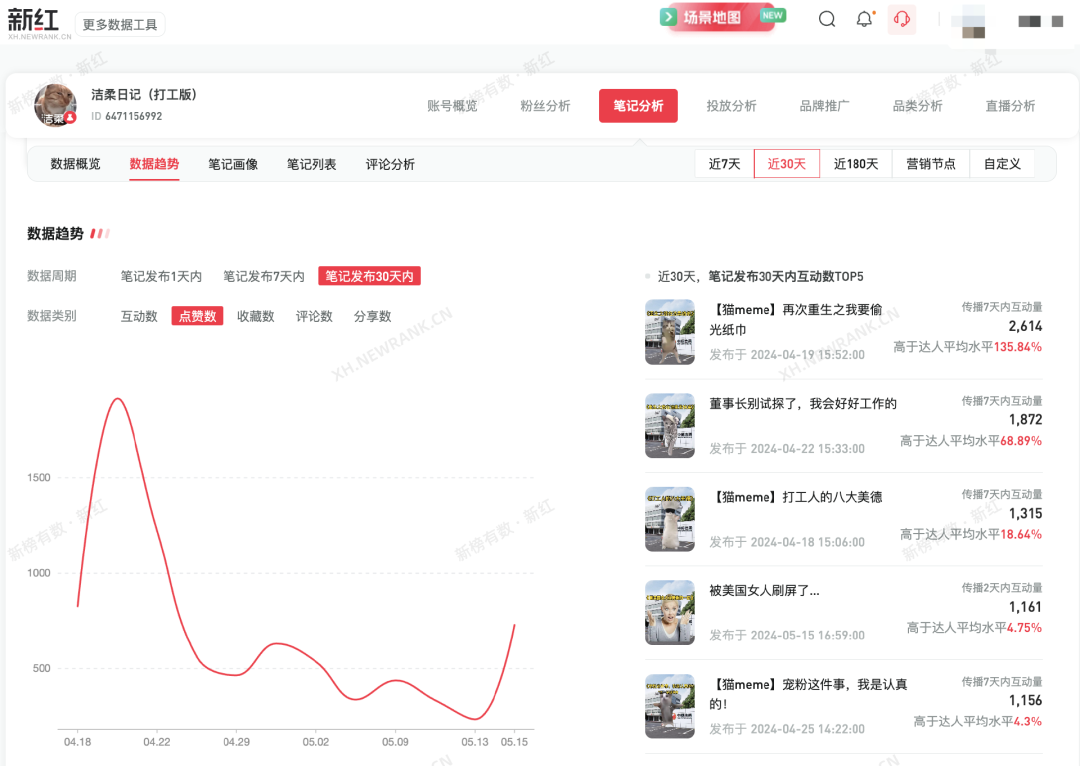Click the search magnifier icon
Image resolution: width=1080 pixels, height=766 pixels.
827,19
